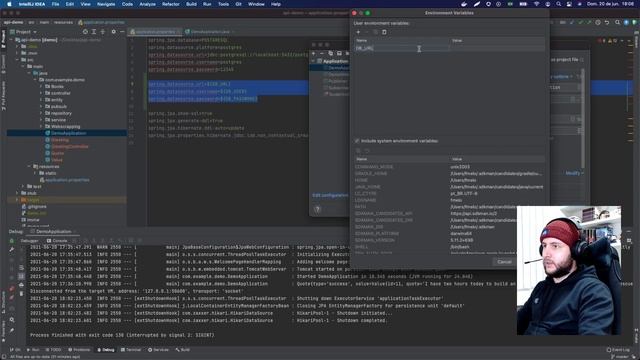Click the Apple menu icon

tap(9, 4)
